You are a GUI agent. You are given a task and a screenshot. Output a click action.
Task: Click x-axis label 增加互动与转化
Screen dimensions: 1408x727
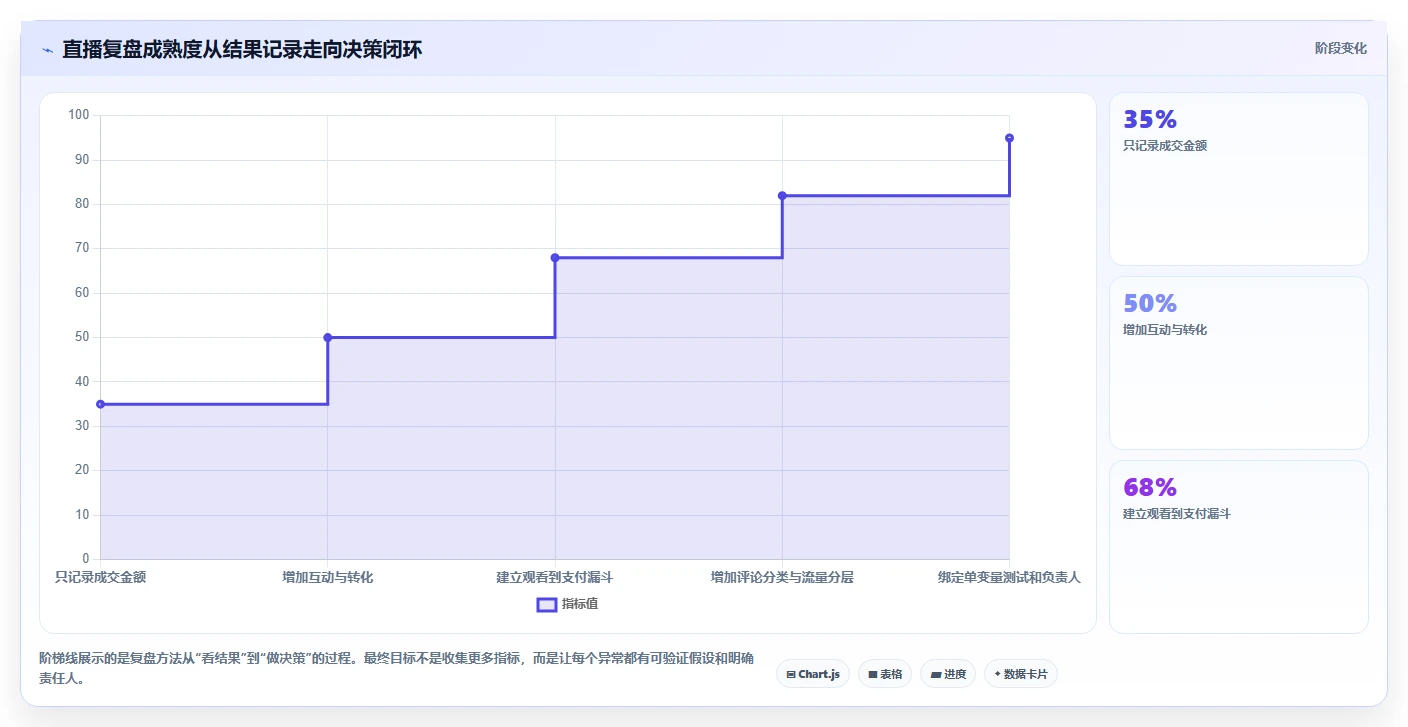click(328, 578)
